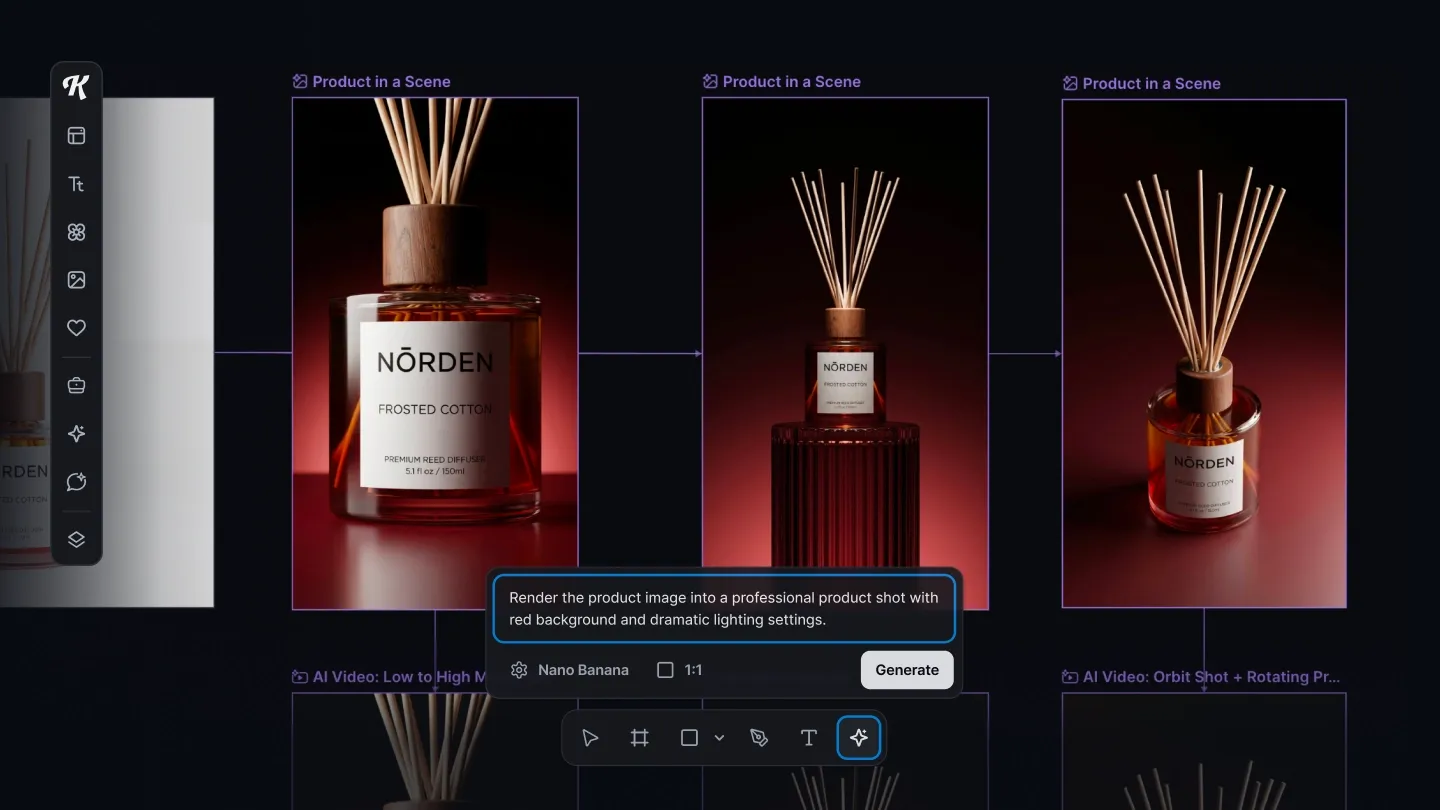Image resolution: width=1440 pixels, height=810 pixels.
Task: Open the elements flower-icon panel
Action: (x=76, y=232)
